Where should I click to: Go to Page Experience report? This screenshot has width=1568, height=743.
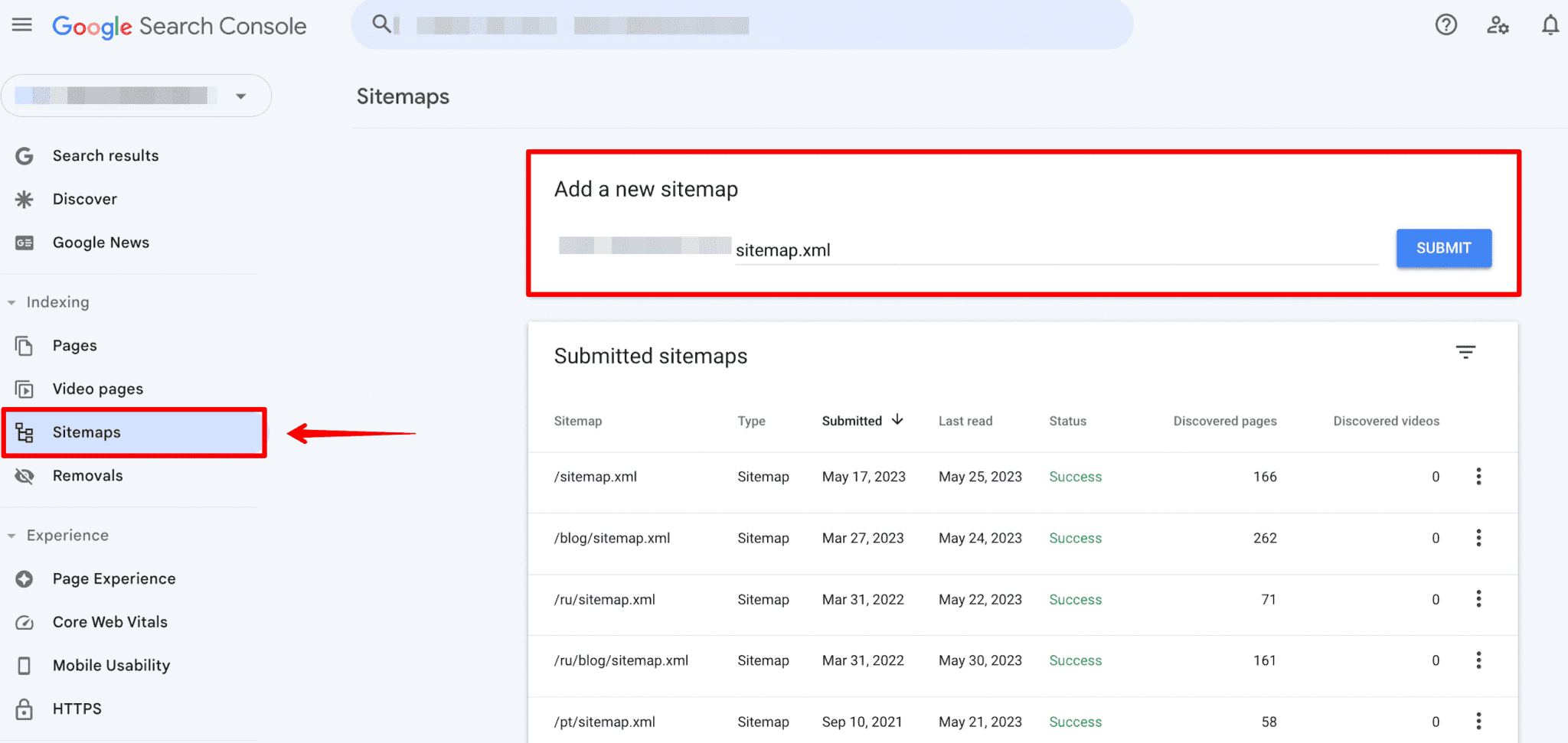tap(114, 579)
